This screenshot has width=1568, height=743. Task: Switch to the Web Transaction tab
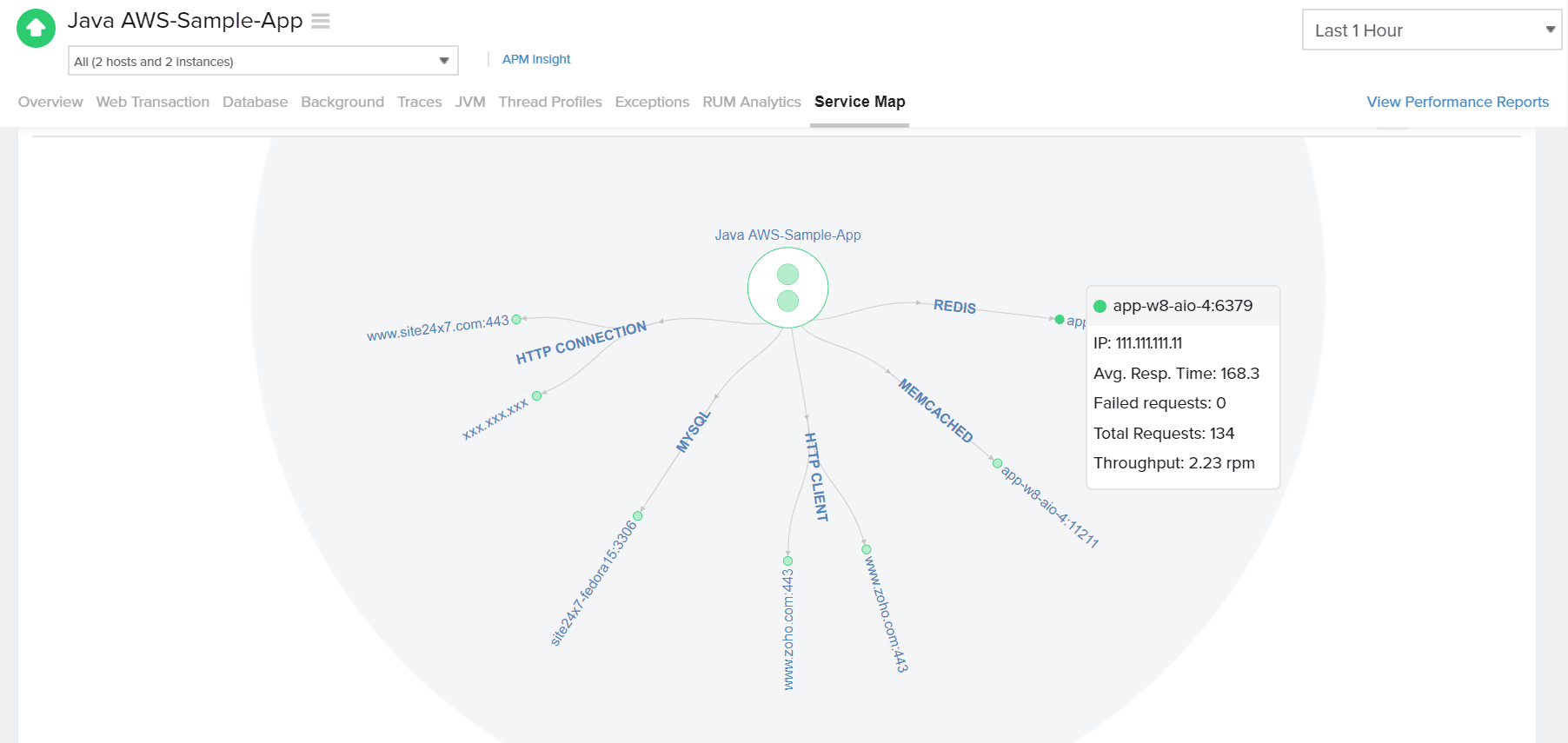(x=153, y=102)
